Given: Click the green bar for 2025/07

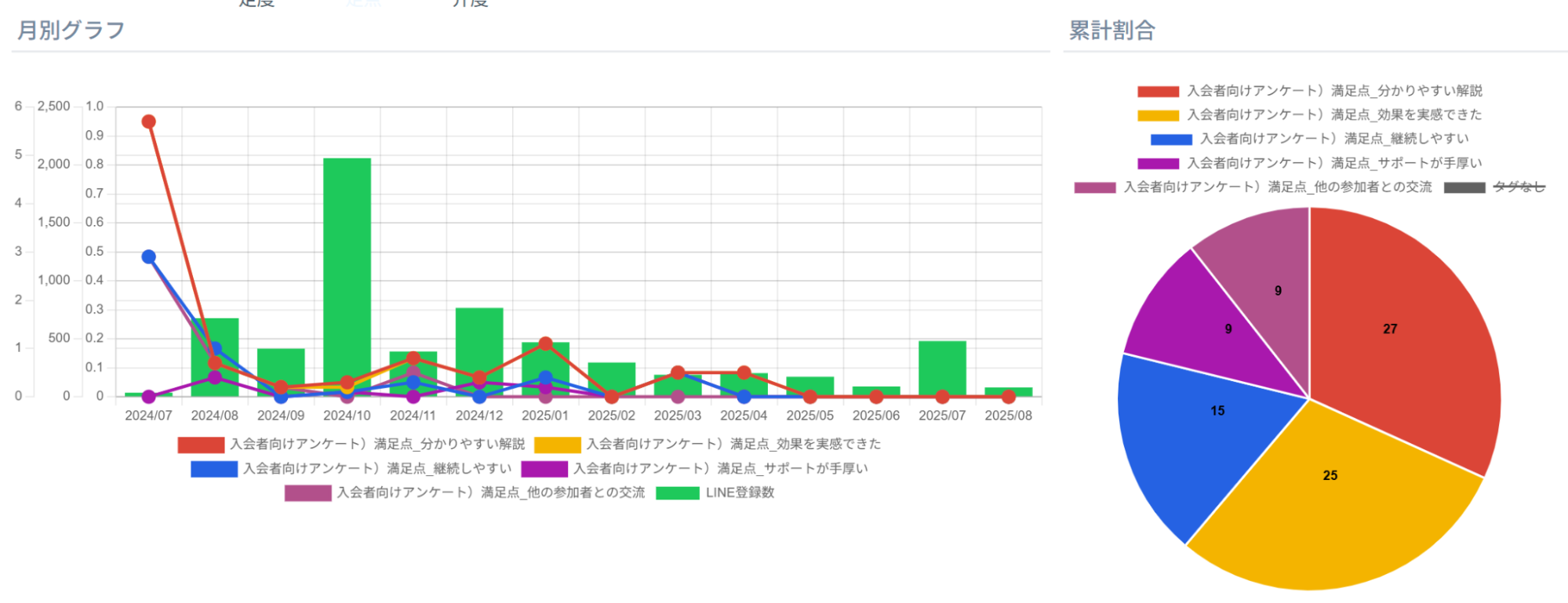Looking at the screenshot, I should [942, 367].
